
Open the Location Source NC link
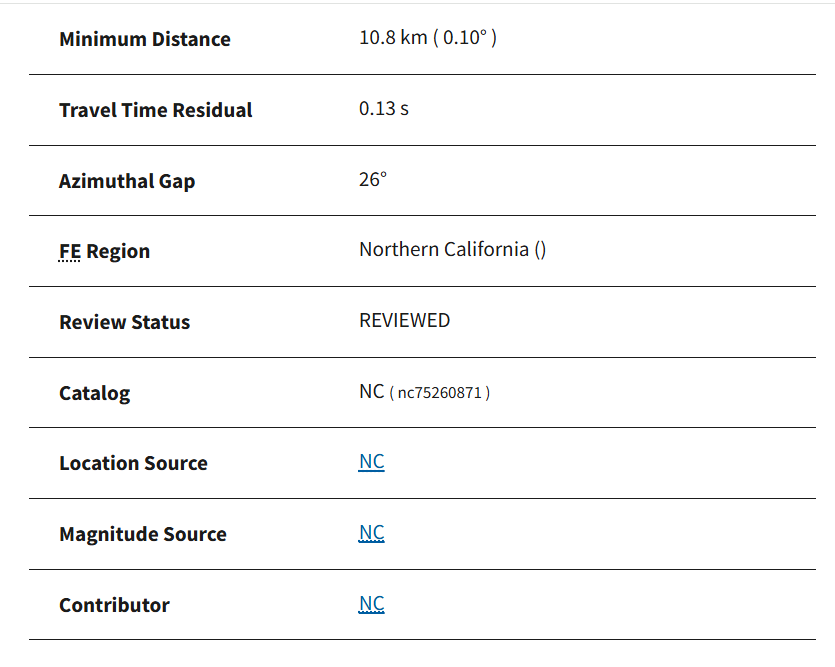[371, 462]
